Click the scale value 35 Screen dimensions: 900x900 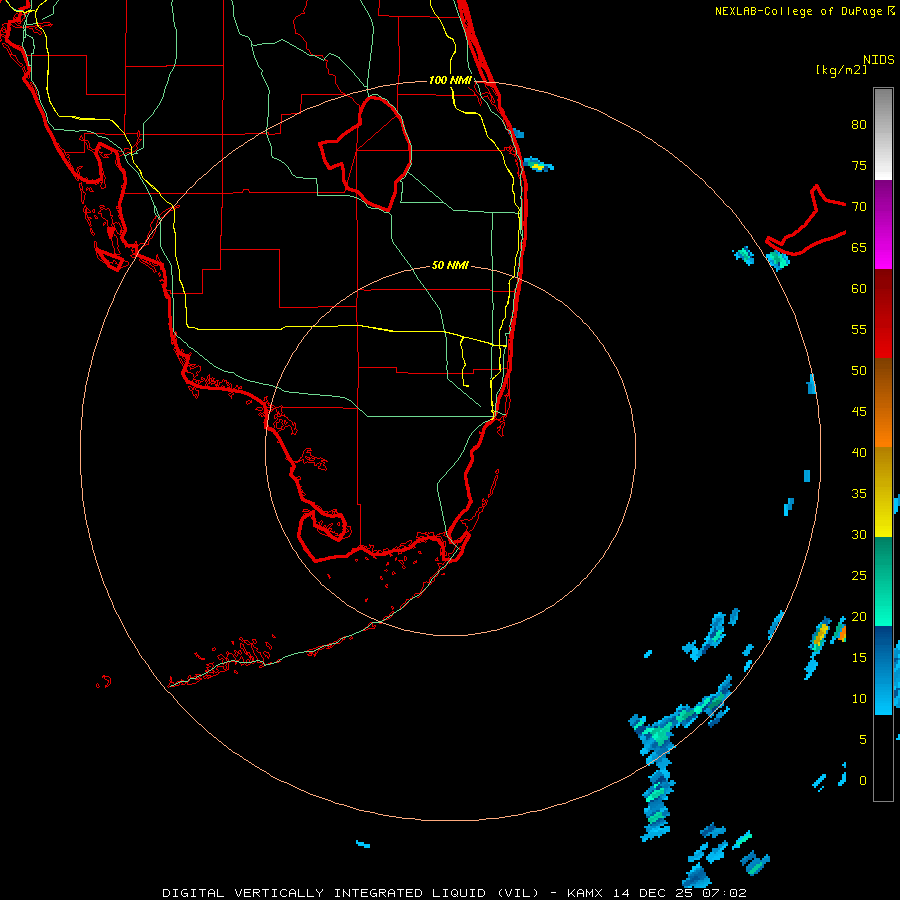coord(859,494)
